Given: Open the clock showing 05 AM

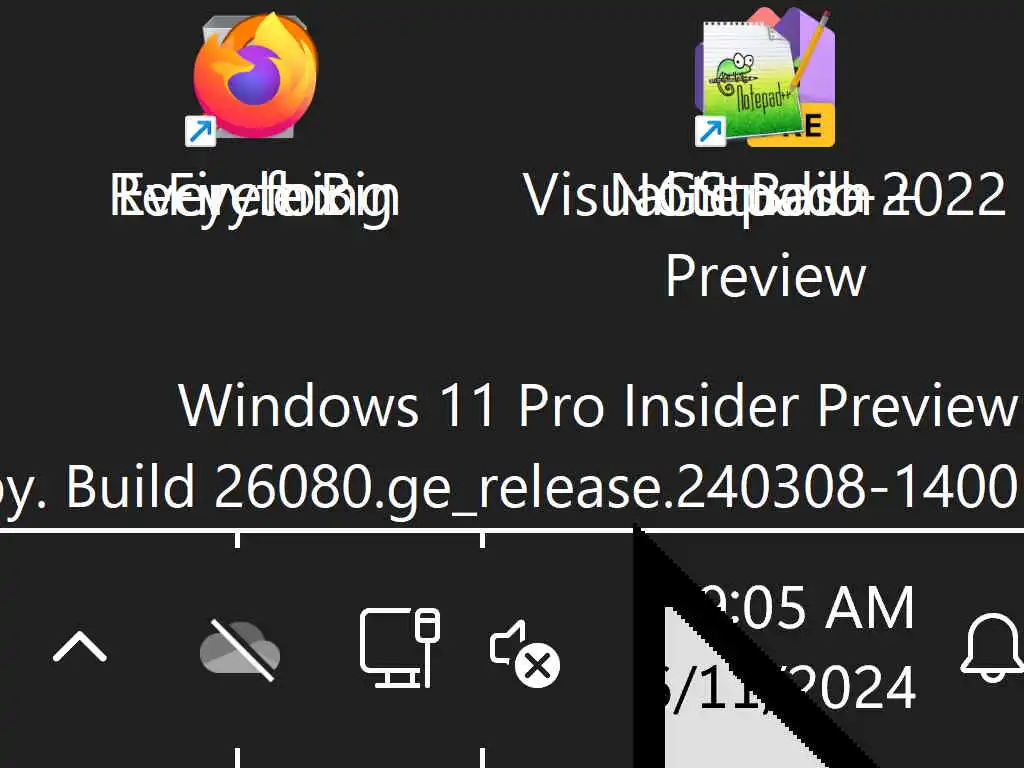Looking at the screenshot, I should pyautogui.click(x=805, y=607).
